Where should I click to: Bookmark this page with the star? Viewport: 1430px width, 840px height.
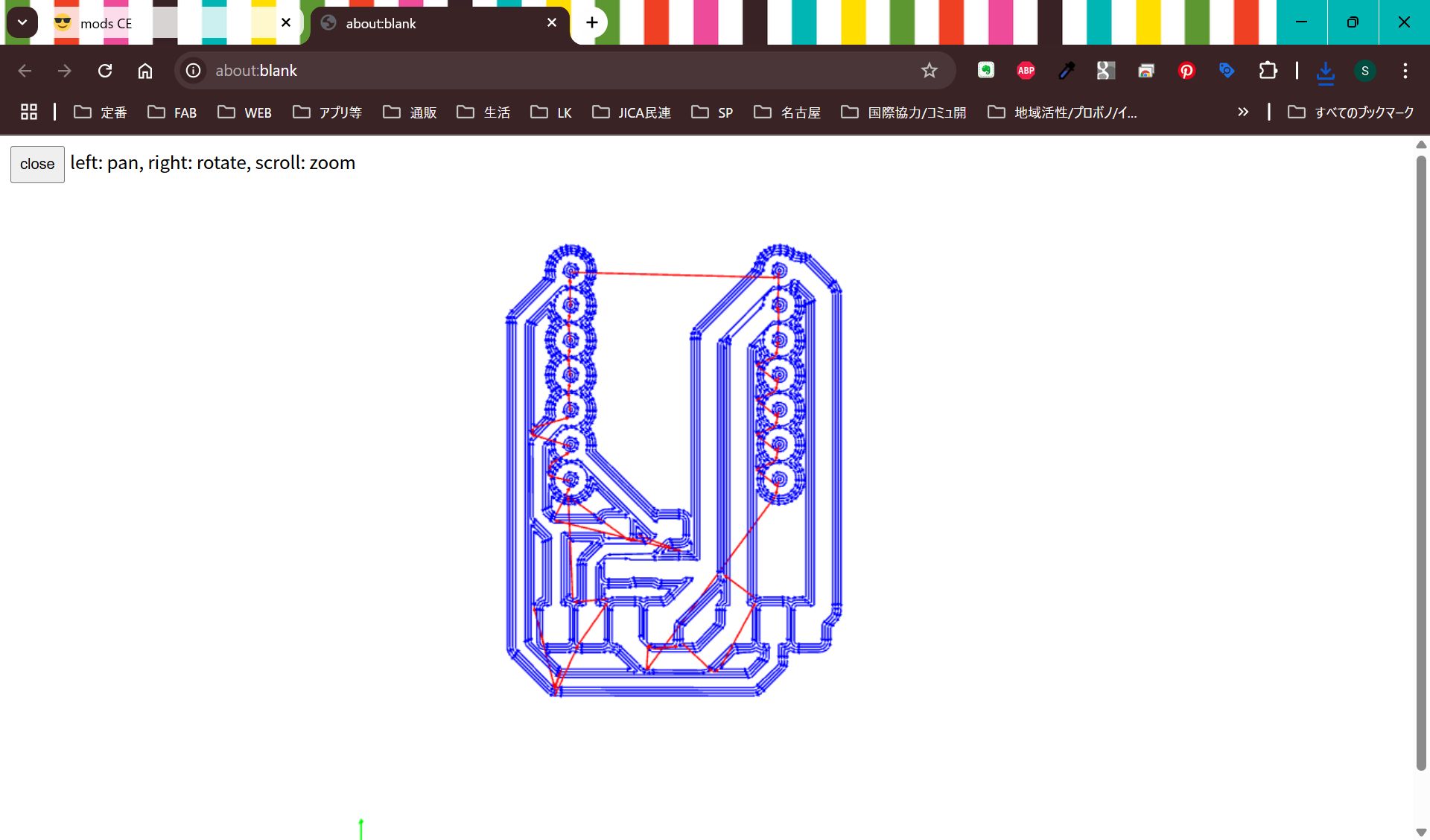click(x=929, y=71)
